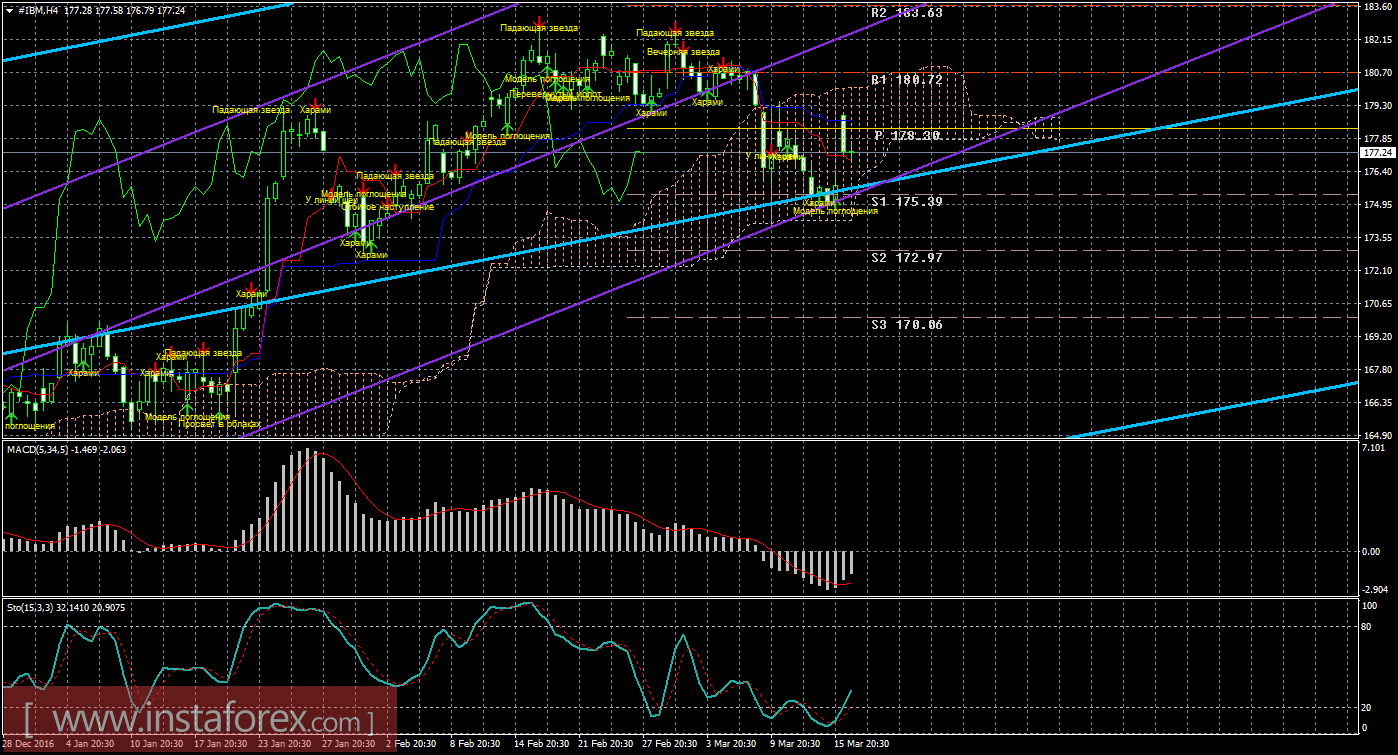The height and width of the screenshot is (755, 1398).
Task: Click the S2 172.97 support label
Action: point(906,257)
